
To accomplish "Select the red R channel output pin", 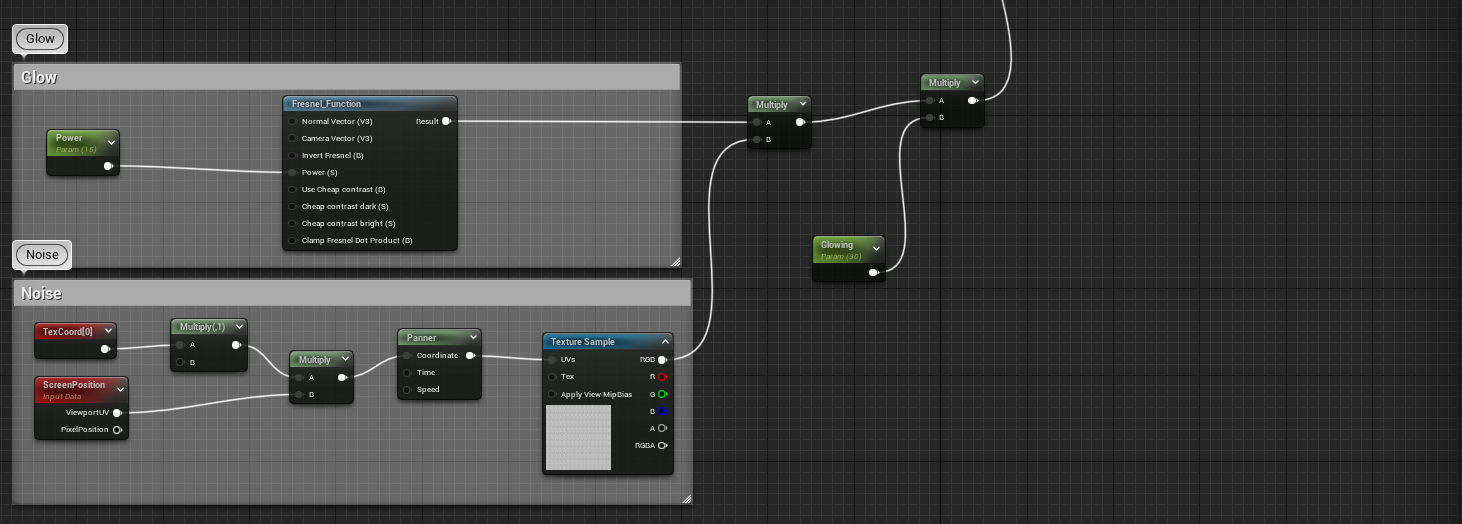I will [662, 377].
